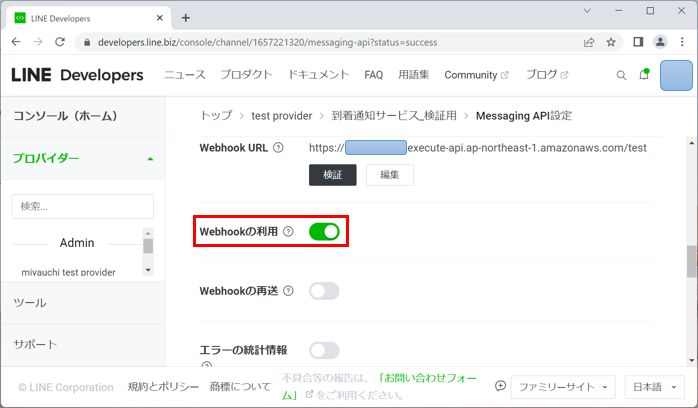Open the Chrome profile icon
The image size is (698, 408).
(x=660, y=42)
